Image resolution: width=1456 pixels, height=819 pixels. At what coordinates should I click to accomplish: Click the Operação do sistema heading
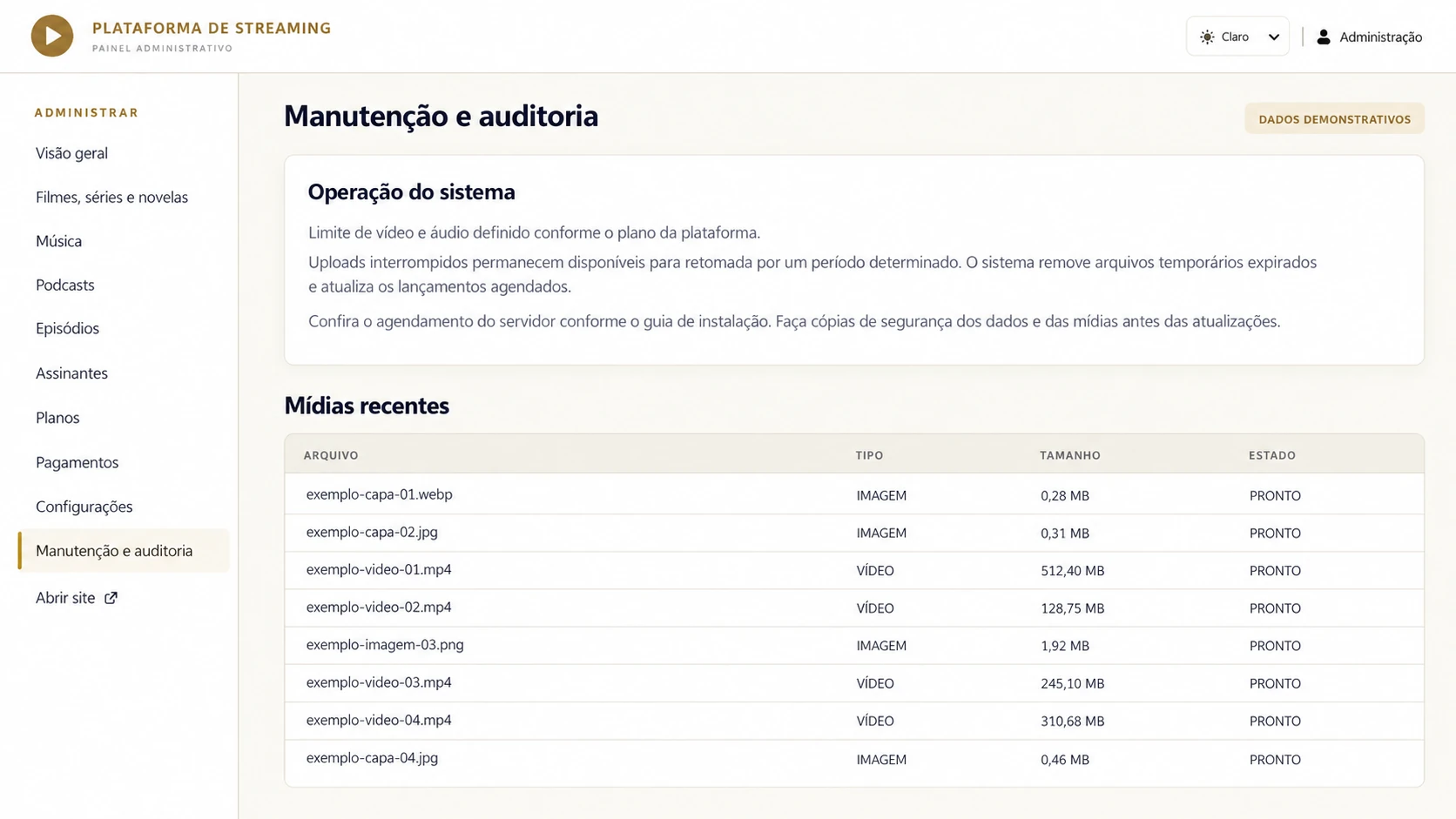(x=411, y=191)
